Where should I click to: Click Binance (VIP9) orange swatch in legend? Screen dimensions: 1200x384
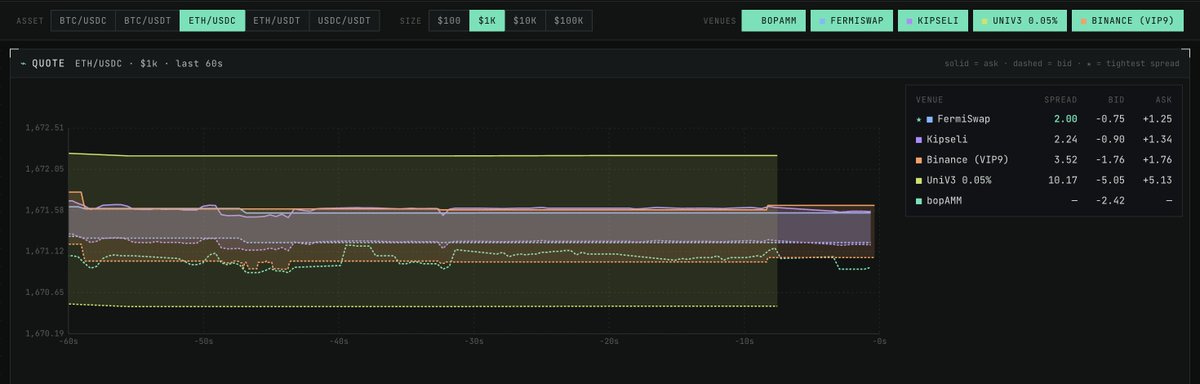[x=920, y=160]
